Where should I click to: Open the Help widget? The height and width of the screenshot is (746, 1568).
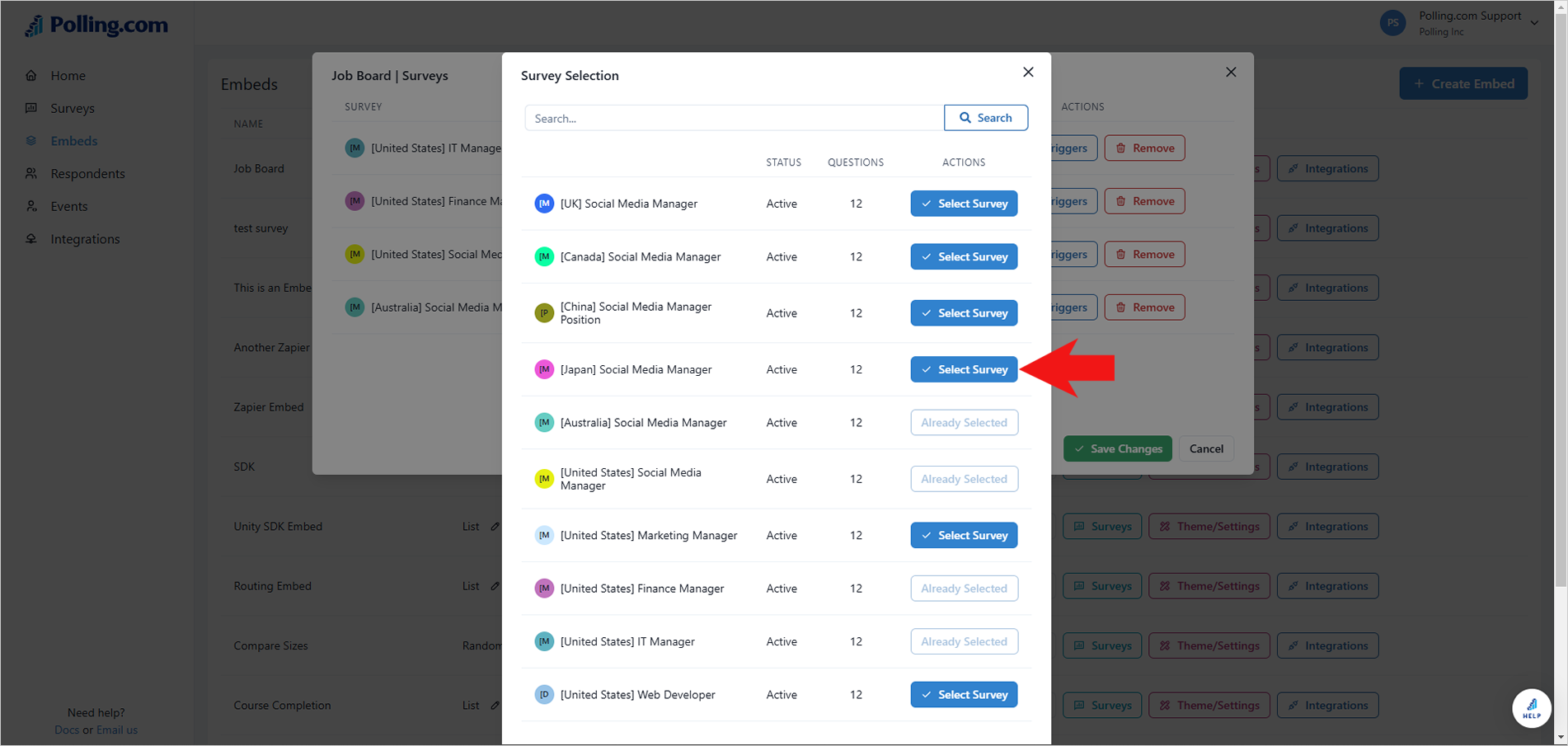click(1532, 708)
